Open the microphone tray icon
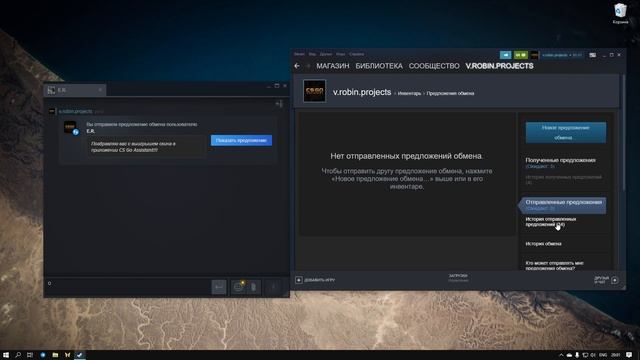The height and width of the screenshot is (360, 640). pyautogui.click(x=577, y=355)
